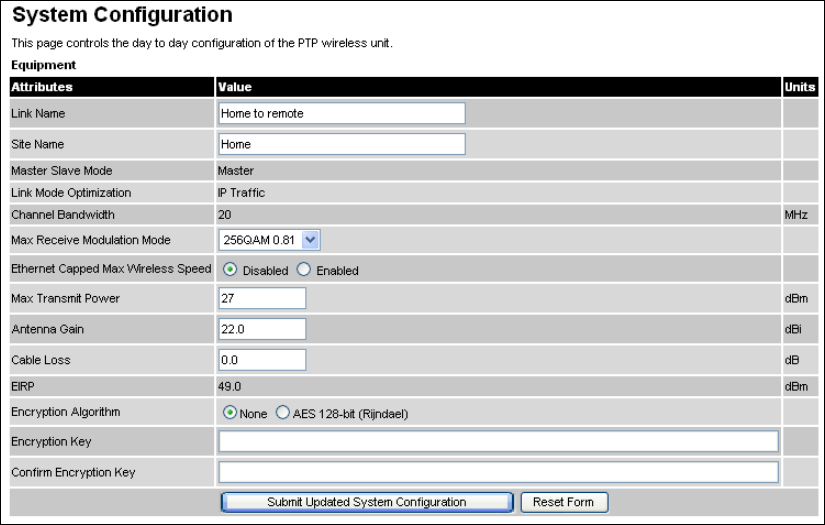Click the dBi unit label

793,329
